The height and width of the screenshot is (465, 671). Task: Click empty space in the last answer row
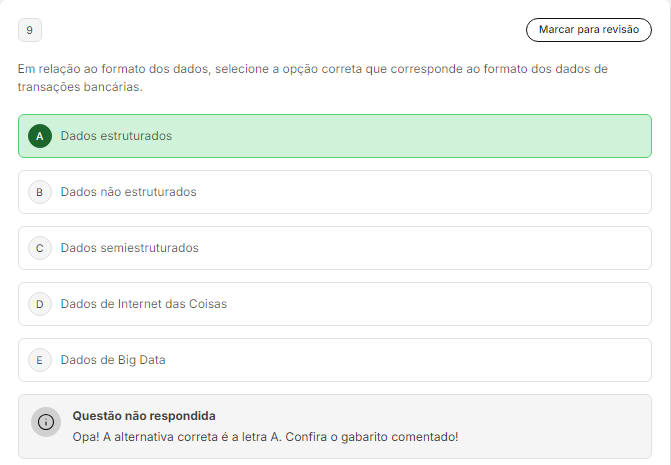click(420, 360)
